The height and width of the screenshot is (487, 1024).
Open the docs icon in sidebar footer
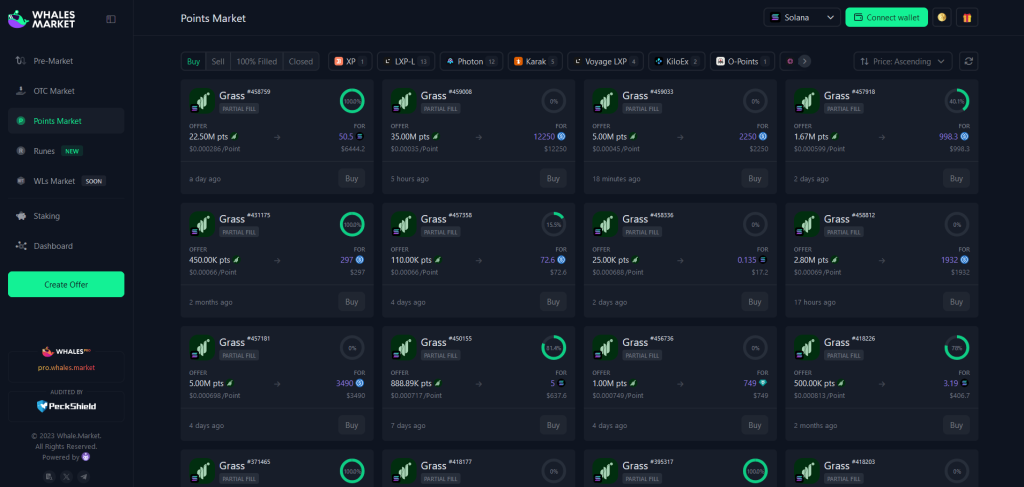49,477
